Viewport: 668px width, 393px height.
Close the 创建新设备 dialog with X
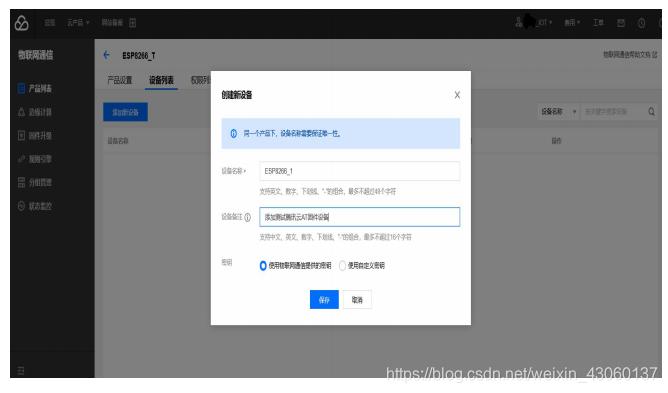point(457,95)
